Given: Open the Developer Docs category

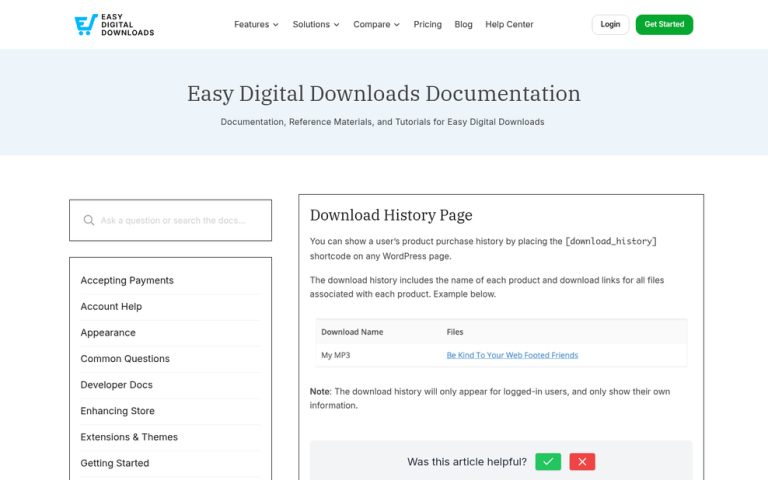Looking at the screenshot, I should [117, 385].
